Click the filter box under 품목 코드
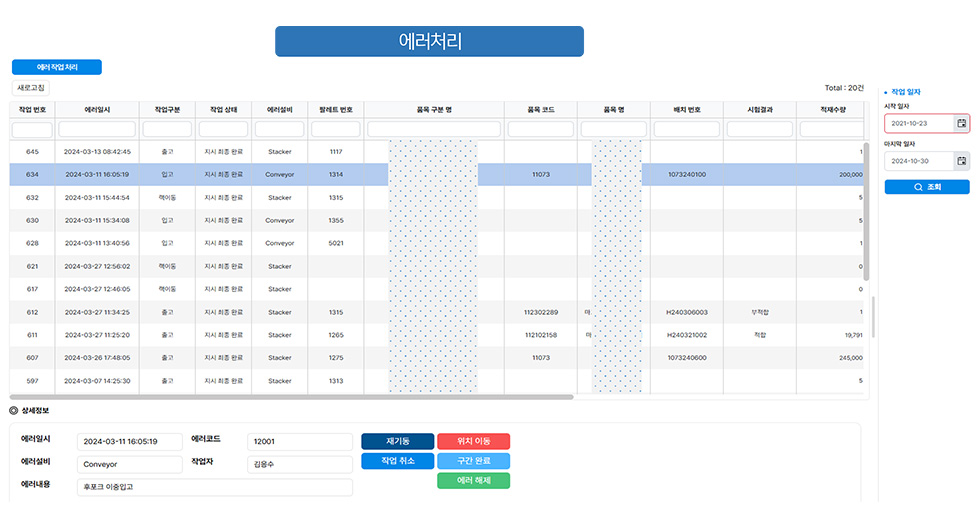This screenshot has height=523, width=980. point(540,129)
